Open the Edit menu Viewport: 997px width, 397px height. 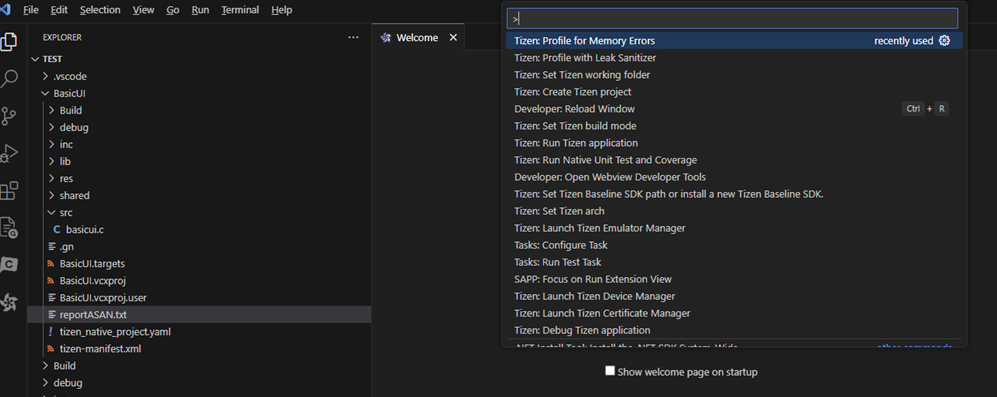[59, 10]
